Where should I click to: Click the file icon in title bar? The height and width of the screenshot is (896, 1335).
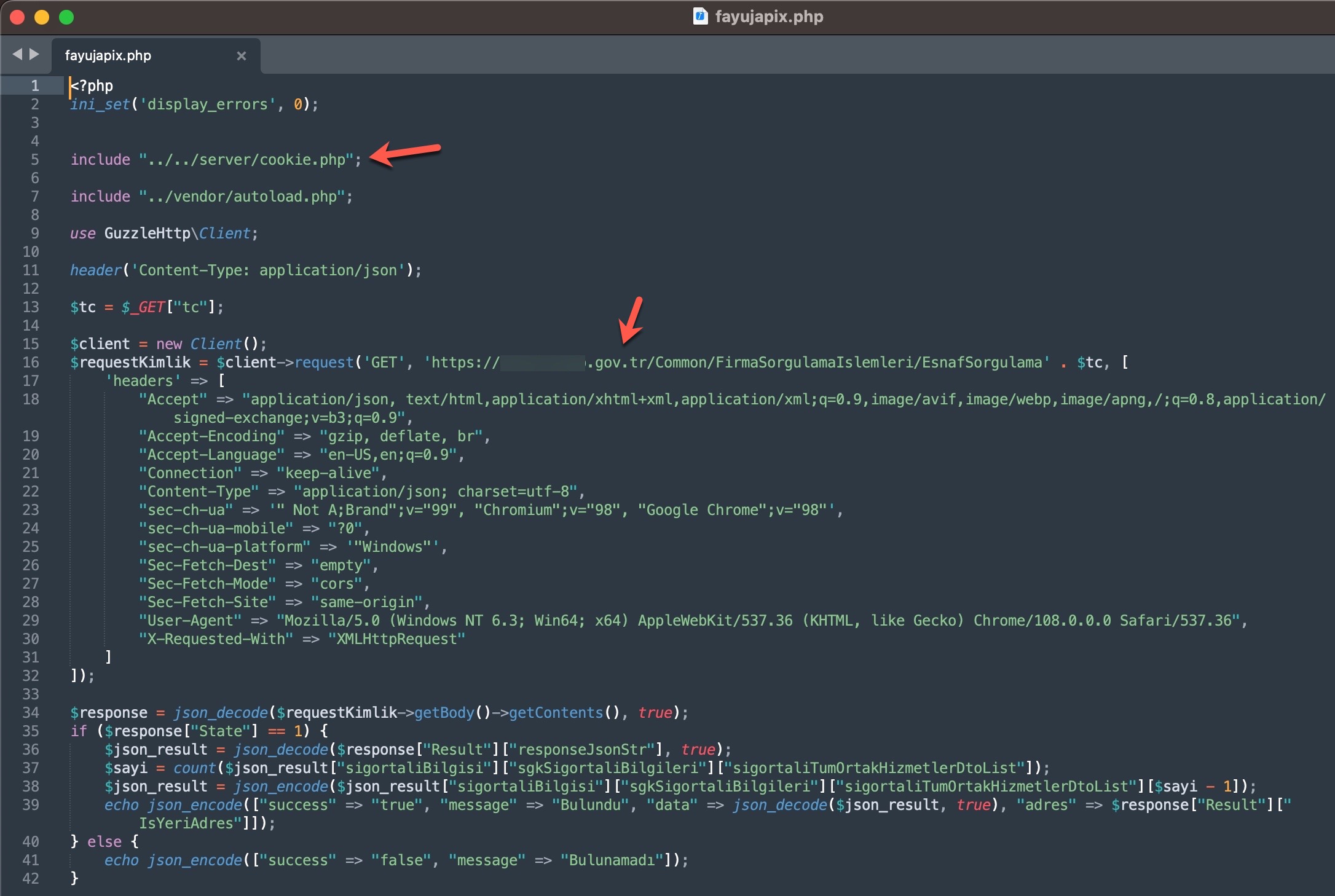click(x=700, y=17)
